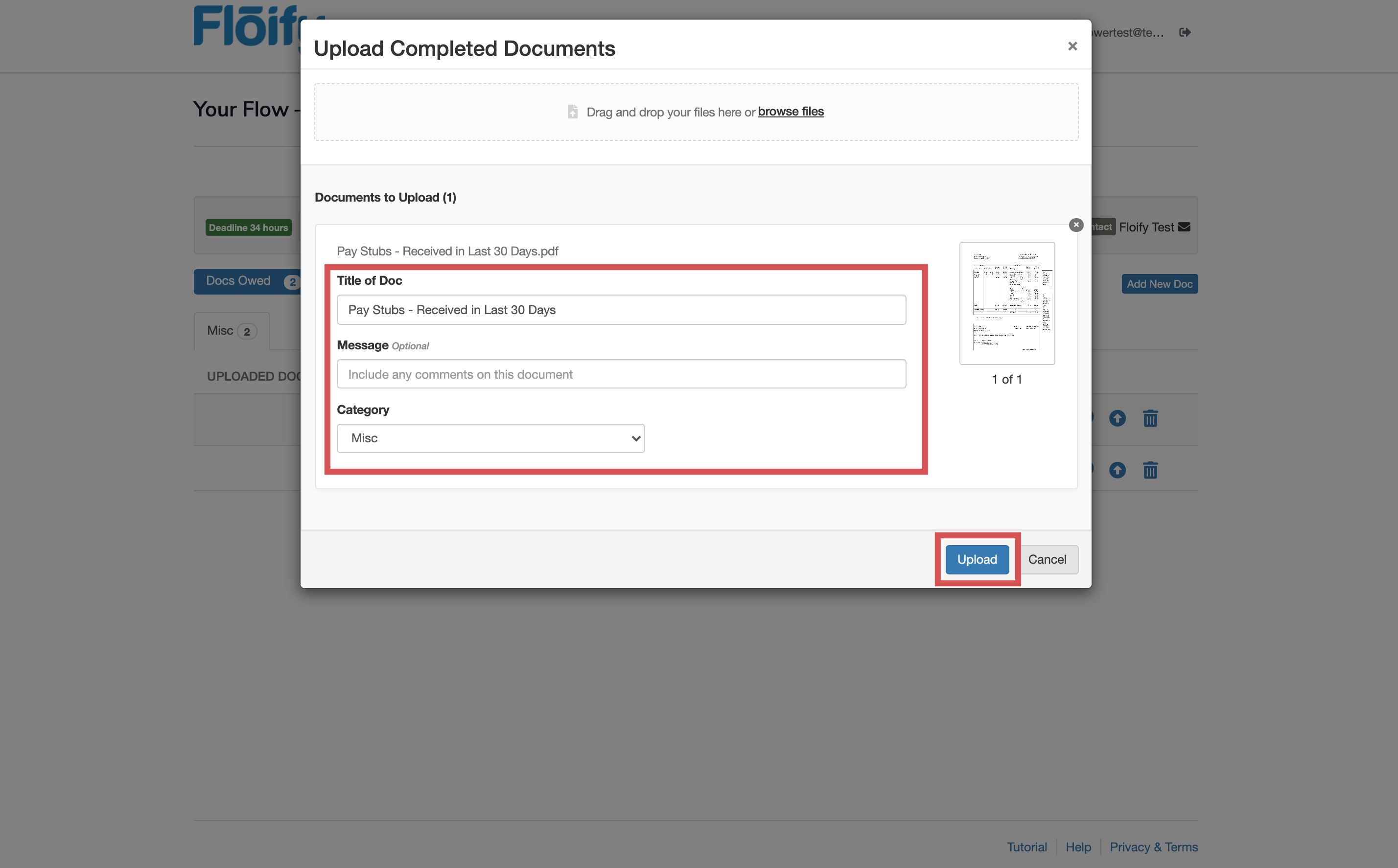Click the PDF page thumbnail preview
Screen dimensions: 1398x868
pyautogui.click(x=1006, y=303)
